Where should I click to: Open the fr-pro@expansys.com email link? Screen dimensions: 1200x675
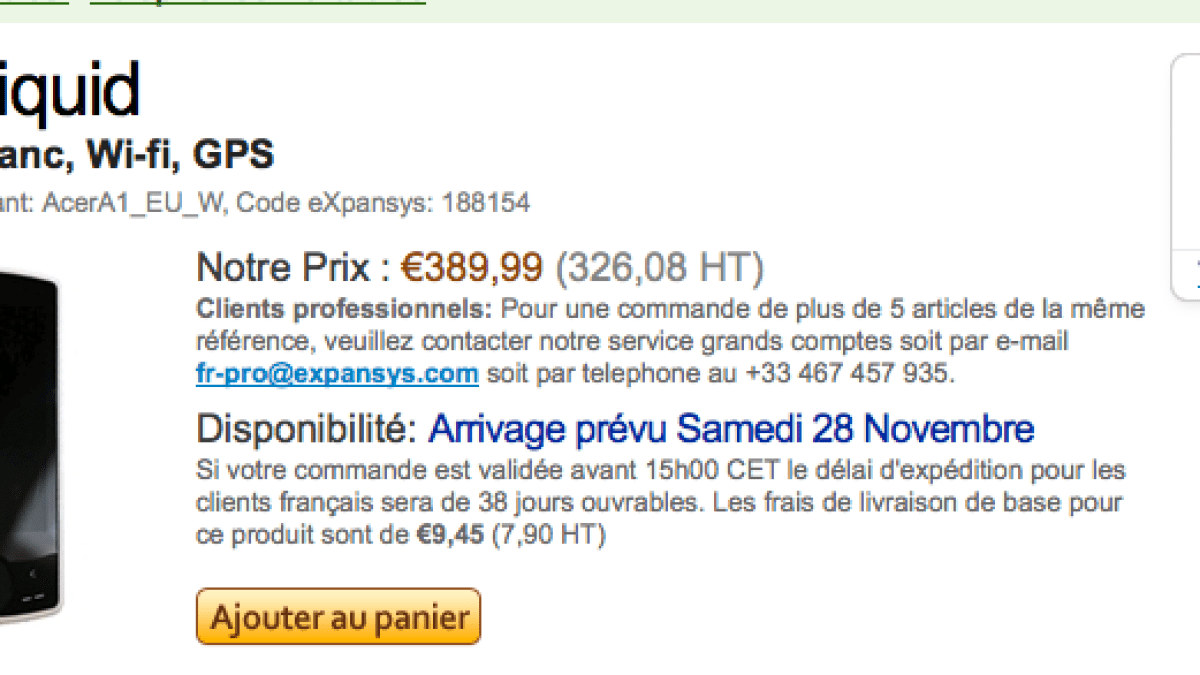(337, 374)
